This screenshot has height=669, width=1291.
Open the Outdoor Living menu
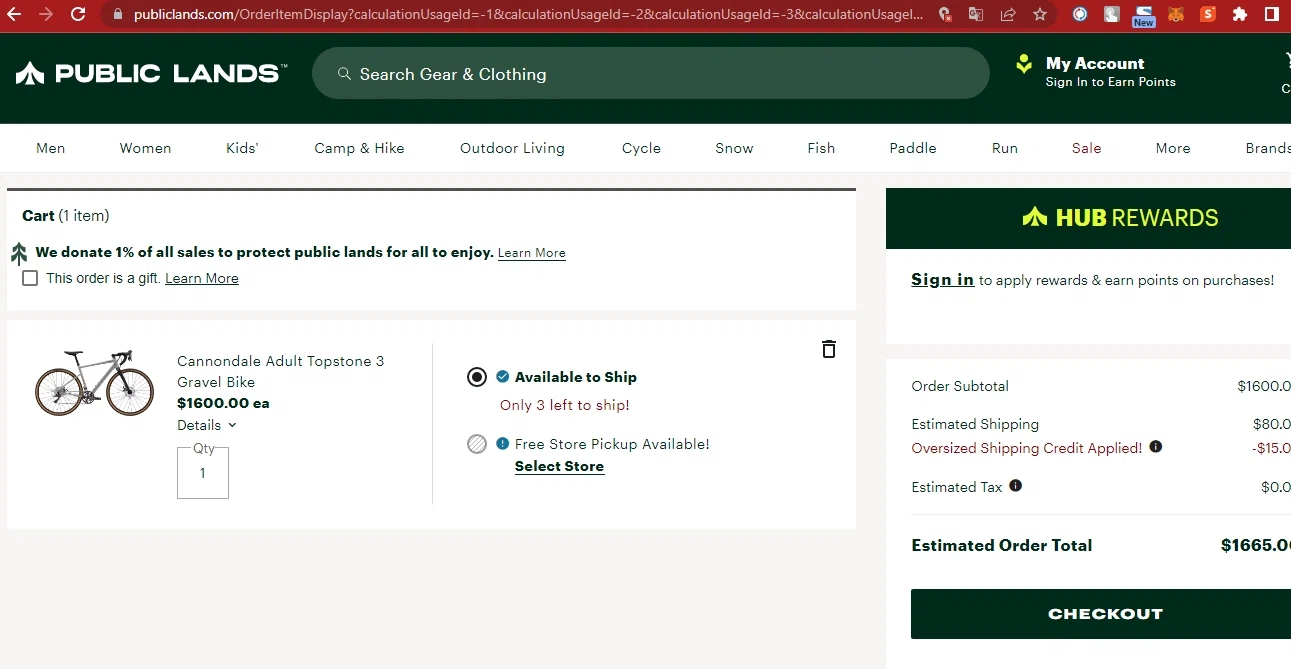(x=513, y=148)
